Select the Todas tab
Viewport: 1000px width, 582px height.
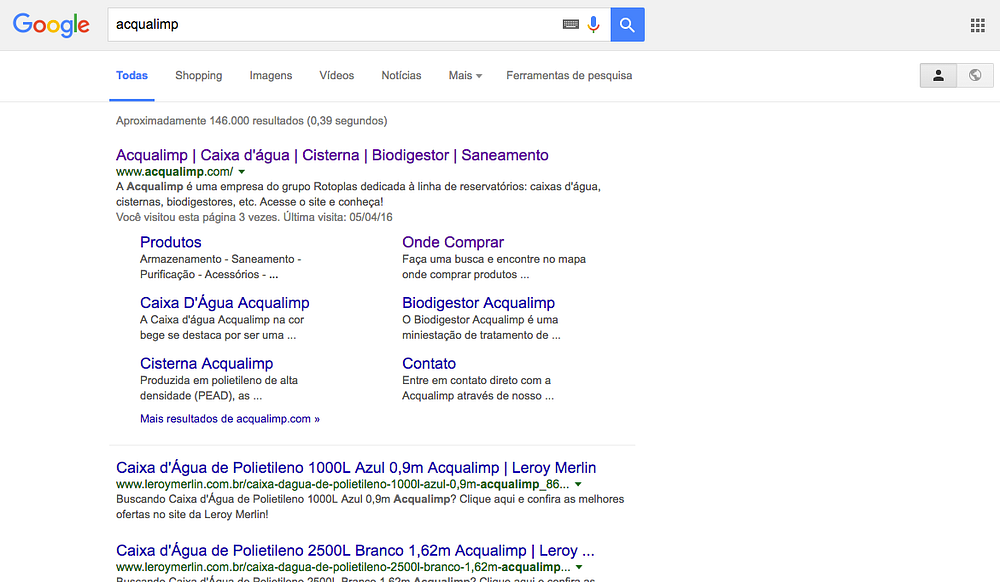coord(132,75)
